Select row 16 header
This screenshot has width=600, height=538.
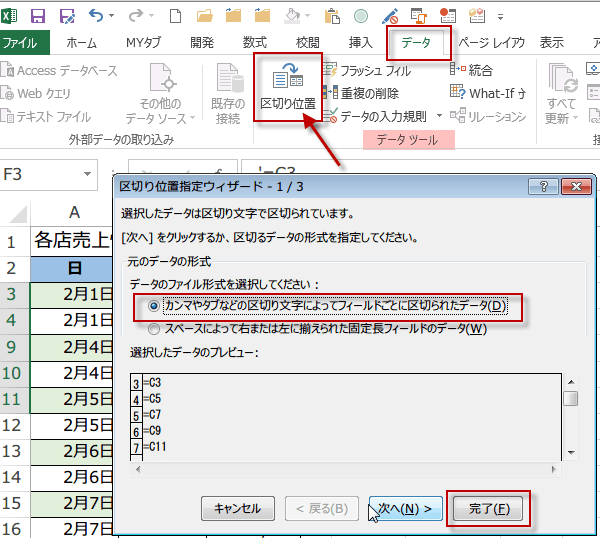15,528
